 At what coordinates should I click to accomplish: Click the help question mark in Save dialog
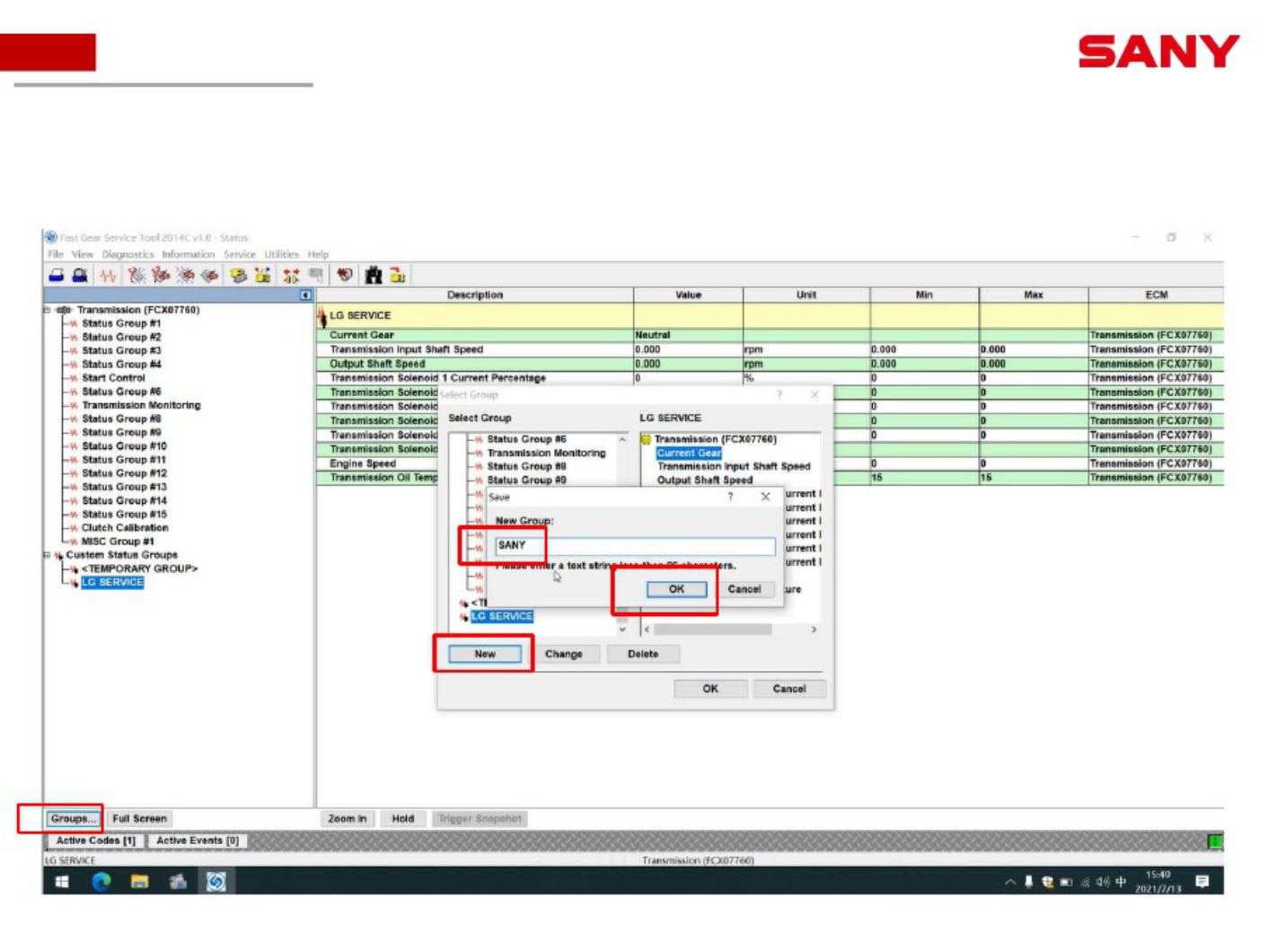[730, 497]
